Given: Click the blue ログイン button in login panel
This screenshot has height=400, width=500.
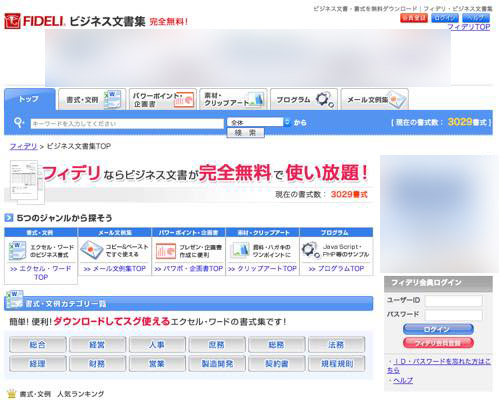Looking at the screenshot, I should pos(438,329).
